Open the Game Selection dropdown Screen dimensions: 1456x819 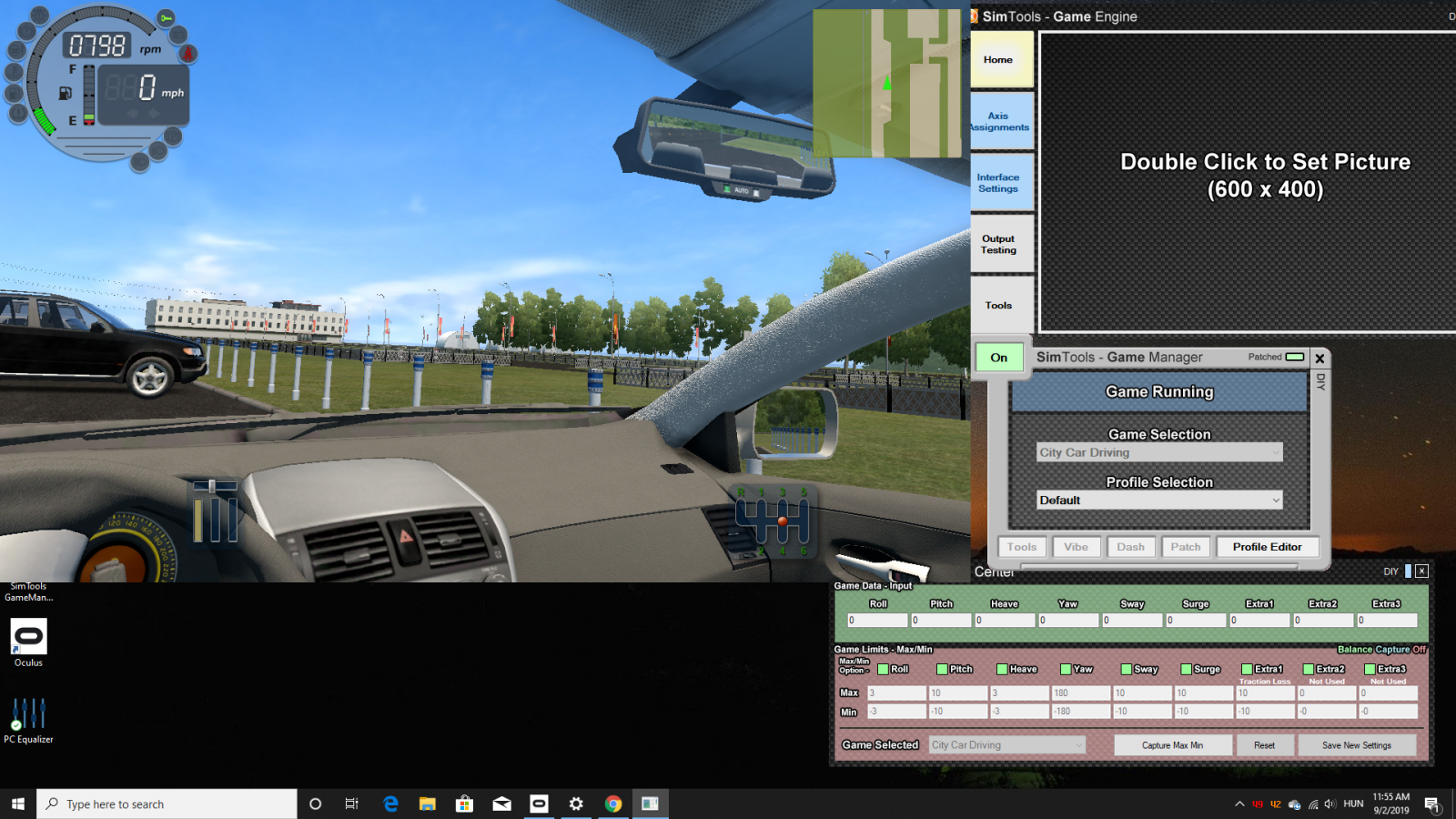[x=1159, y=452]
